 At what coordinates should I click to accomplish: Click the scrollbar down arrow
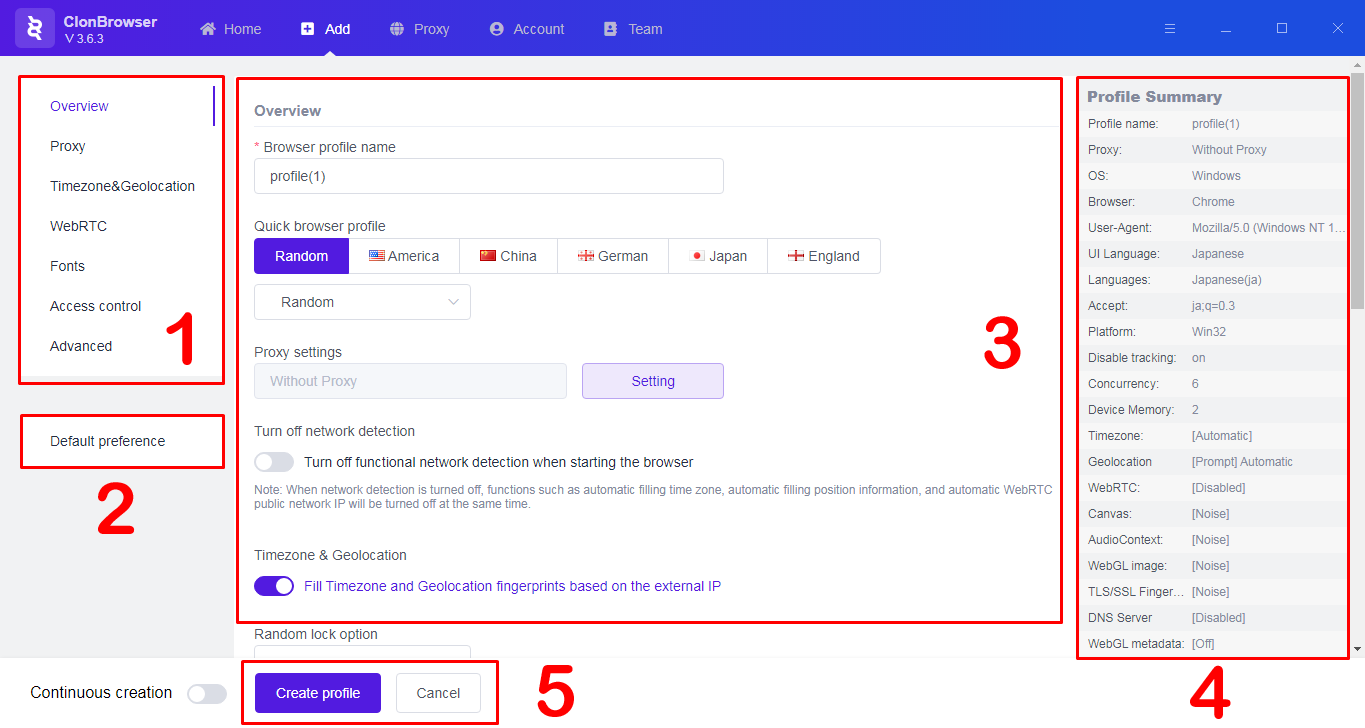pos(1357,649)
